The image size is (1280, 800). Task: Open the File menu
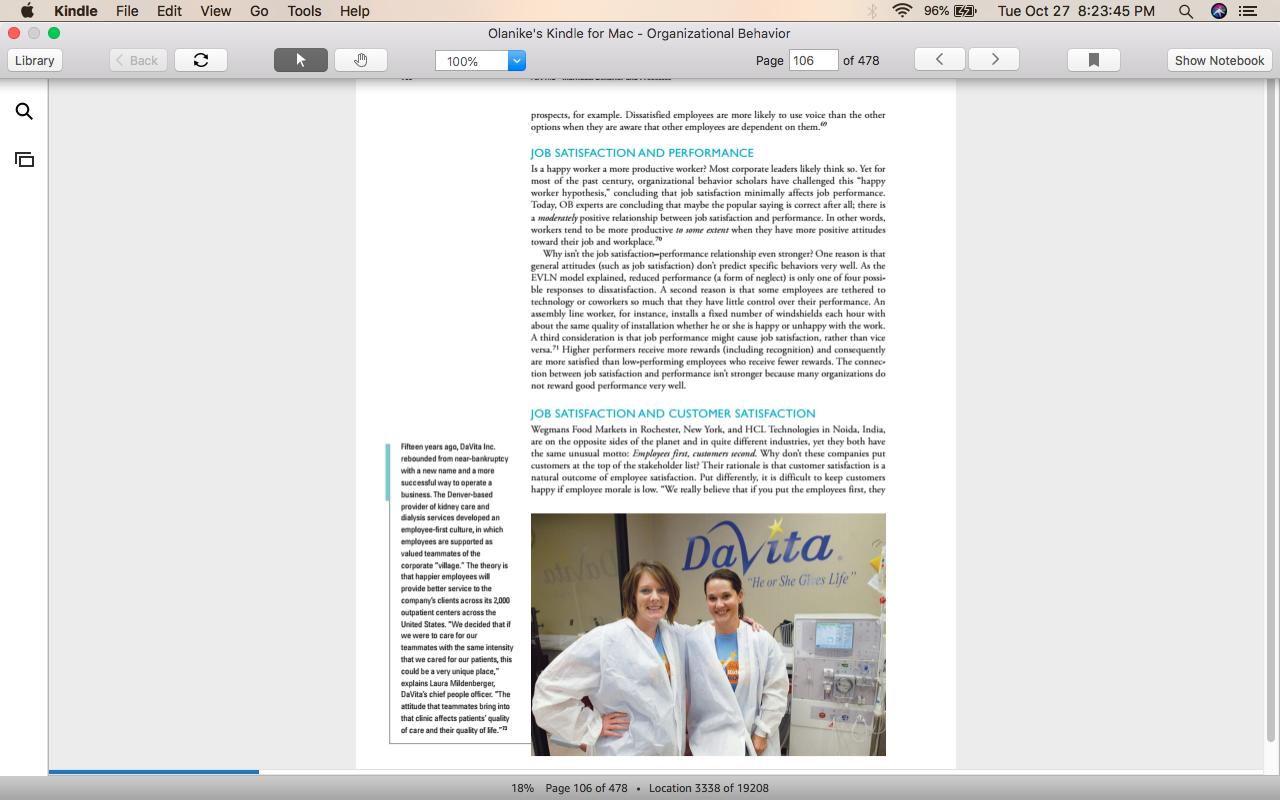pos(127,11)
